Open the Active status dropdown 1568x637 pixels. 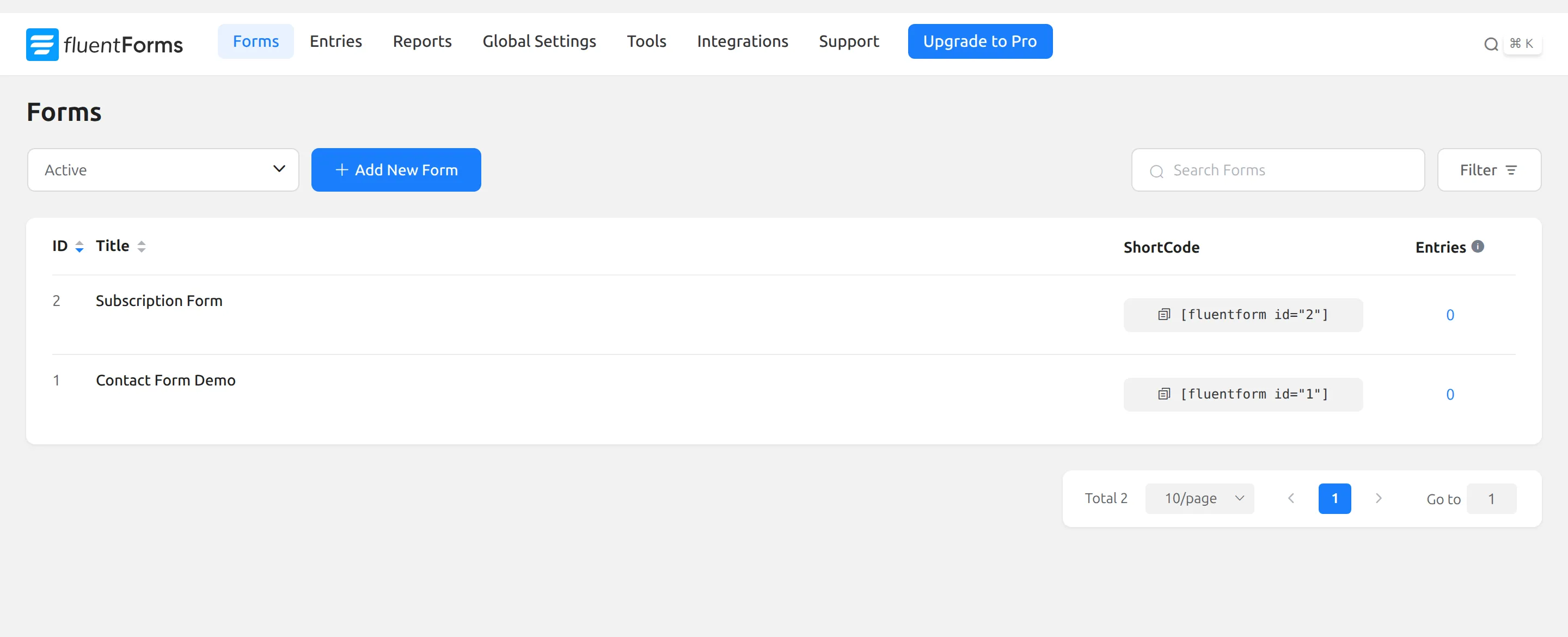[x=163, y=170]
